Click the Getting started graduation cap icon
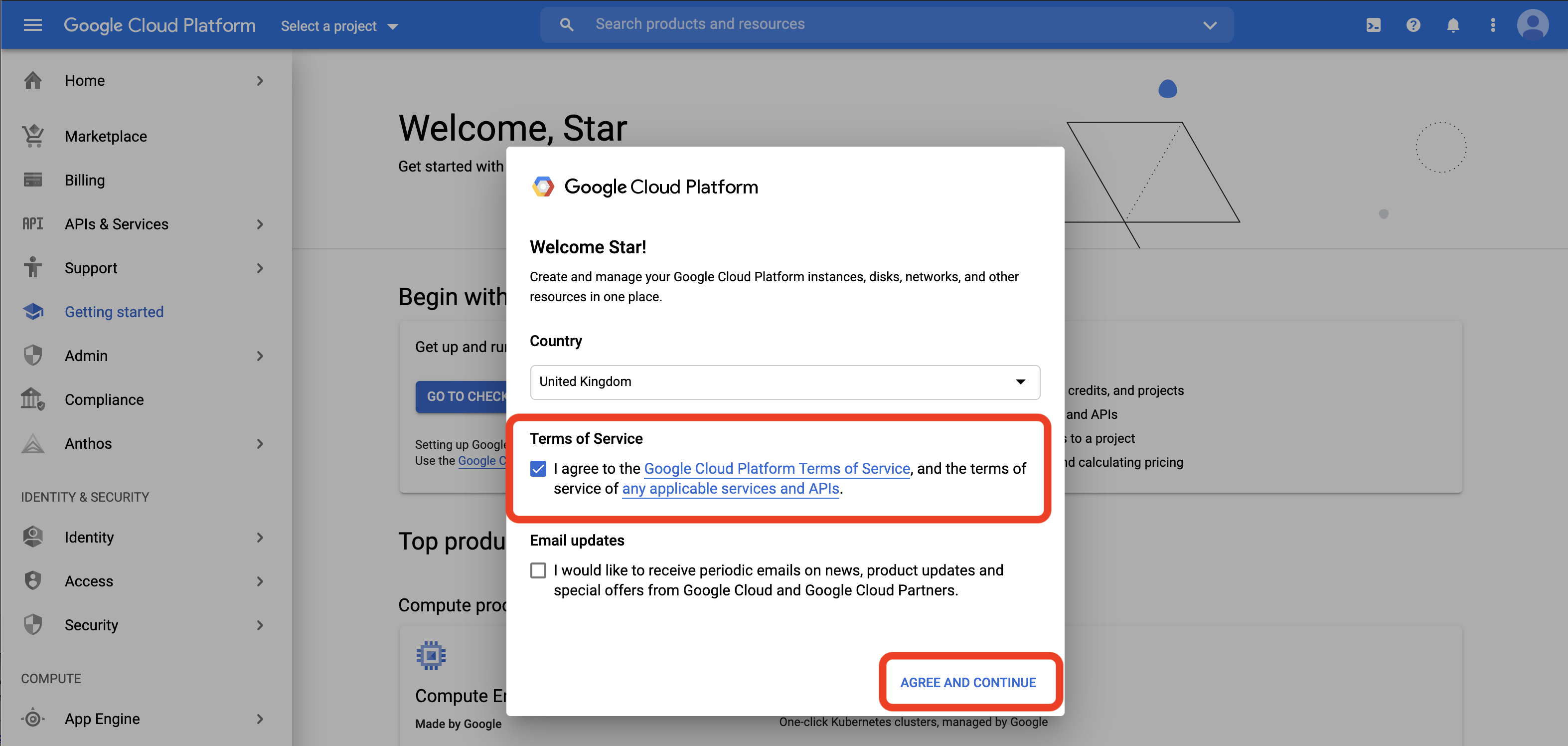 point(33,311)
